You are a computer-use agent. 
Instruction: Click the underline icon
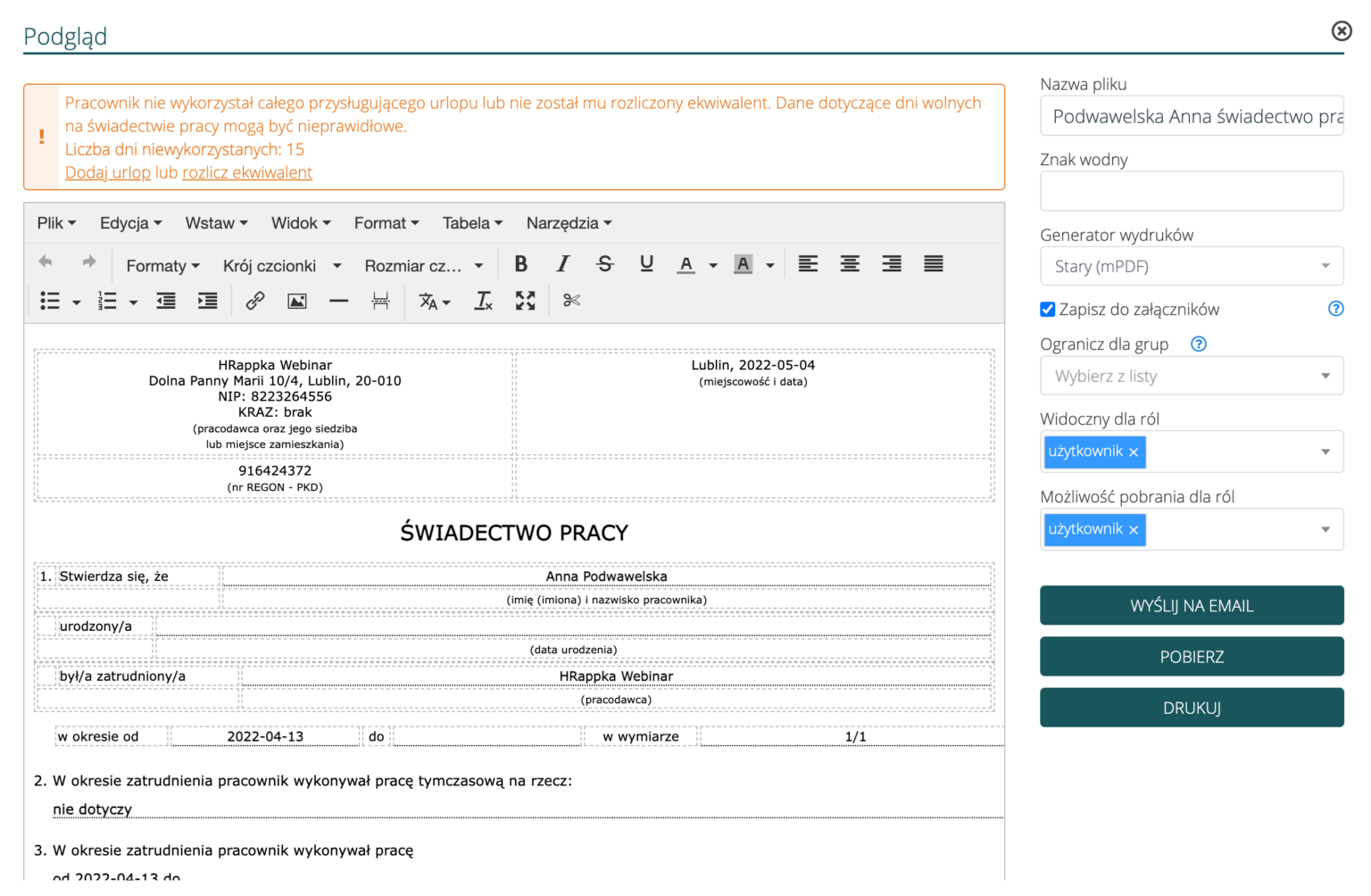[x=646, y=264]
